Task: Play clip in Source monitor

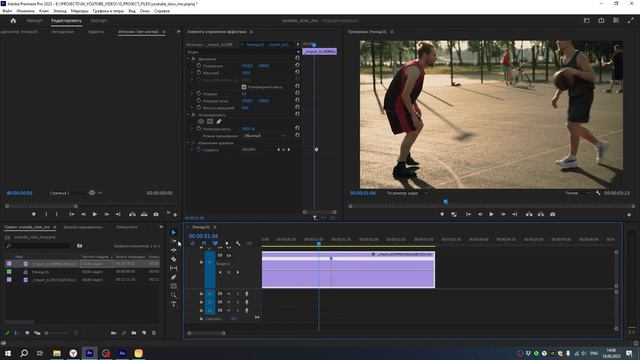Action: 95,214
